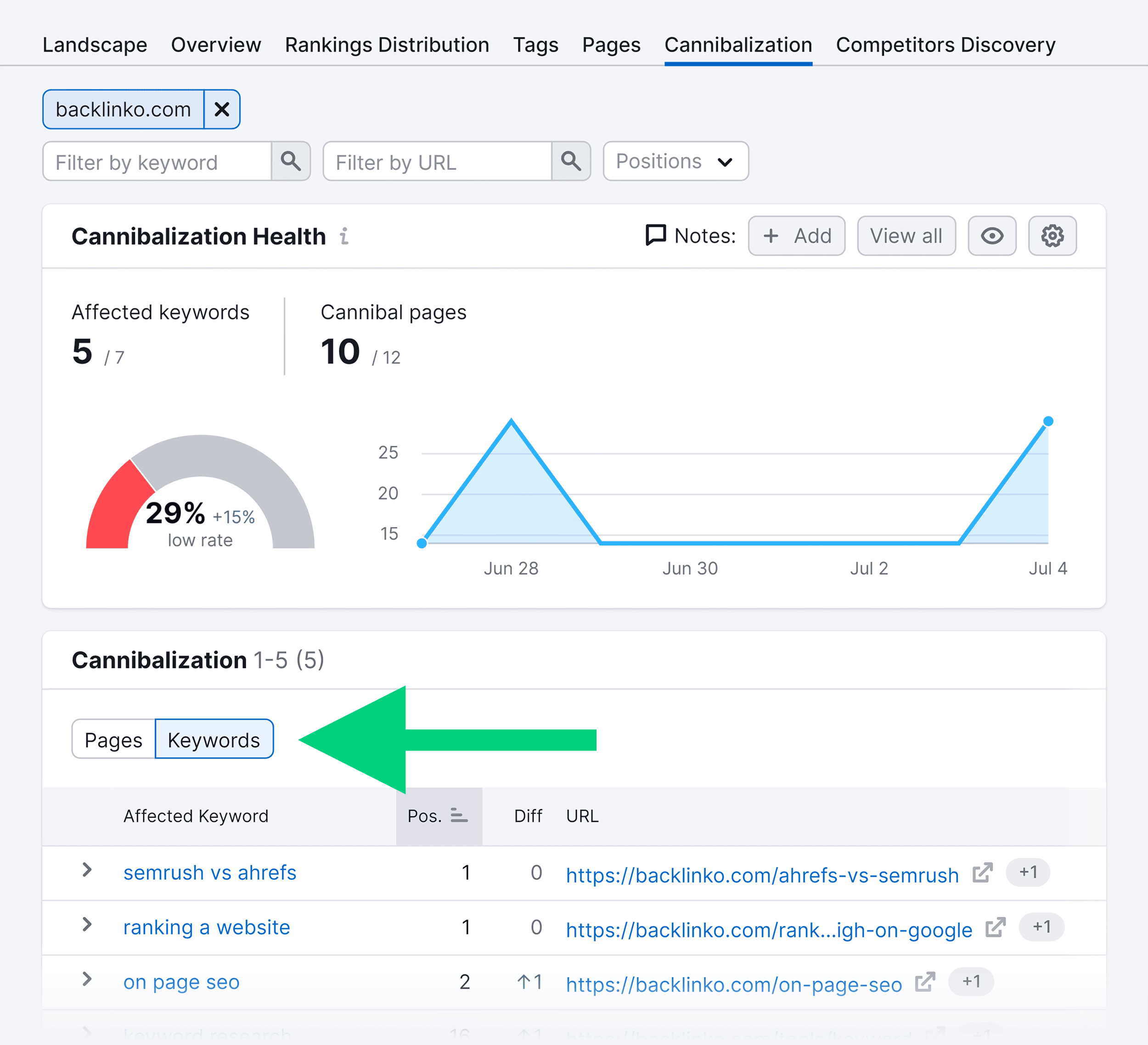
Task: Focus the Filter by keyword input field
Action: click(157, 161)
